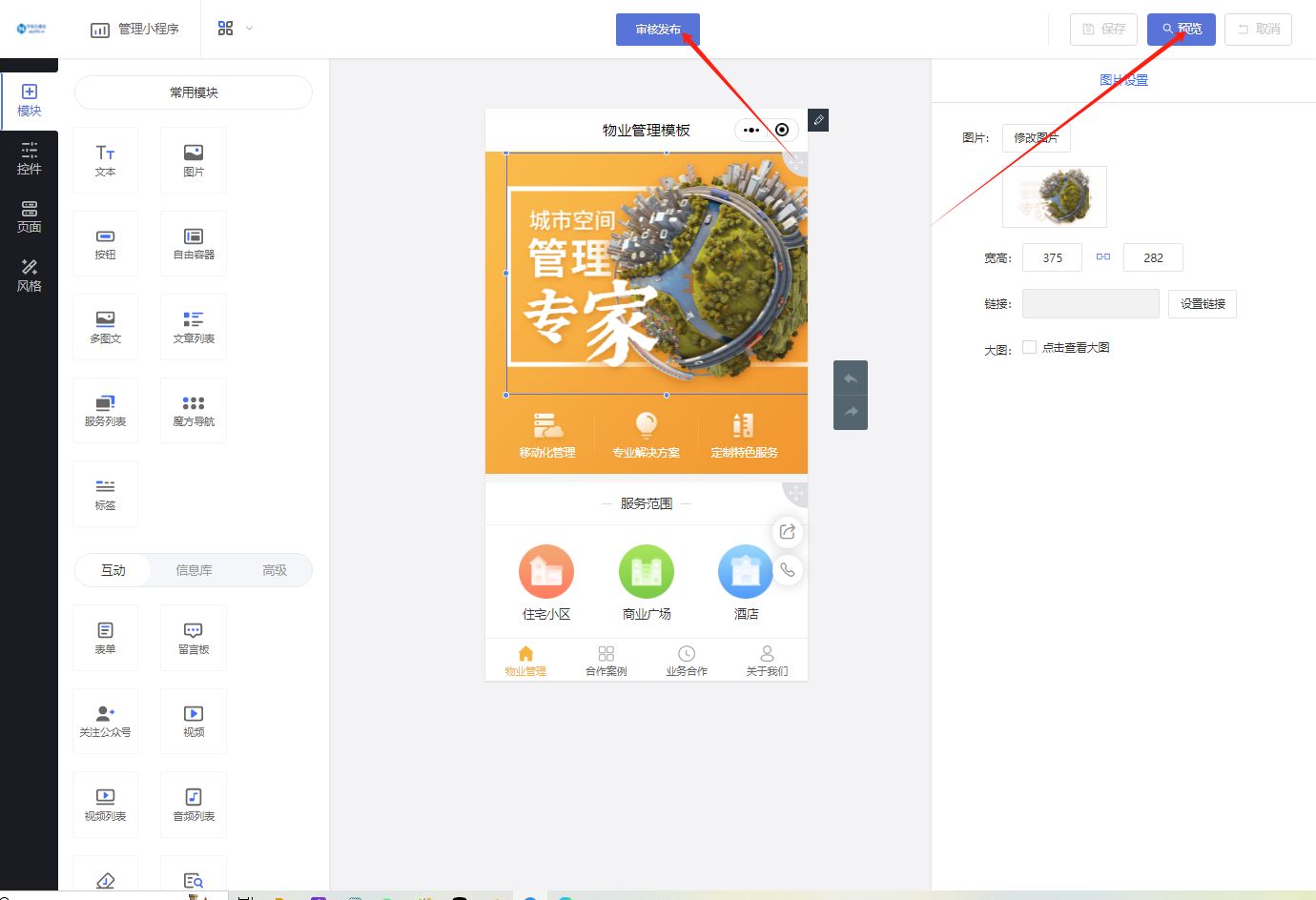
Task: Click the image height field 282
Action: [x=1153, y=257]
